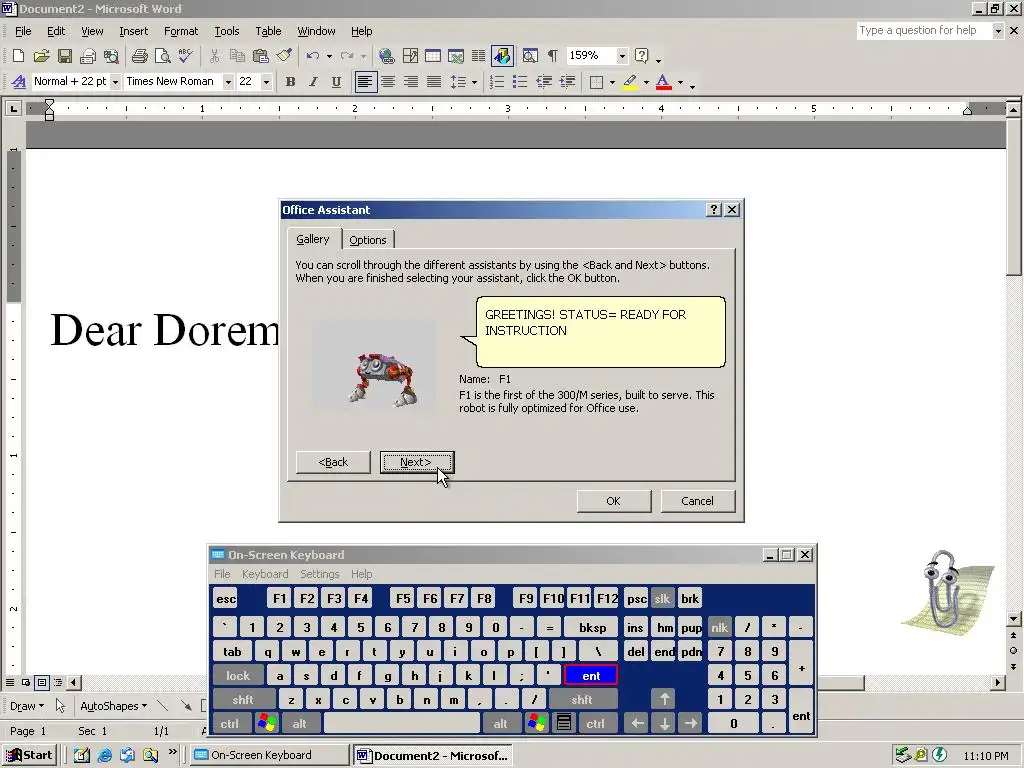
Task: Toggle the Drawing toolbar icon
Action: (502, 56)
